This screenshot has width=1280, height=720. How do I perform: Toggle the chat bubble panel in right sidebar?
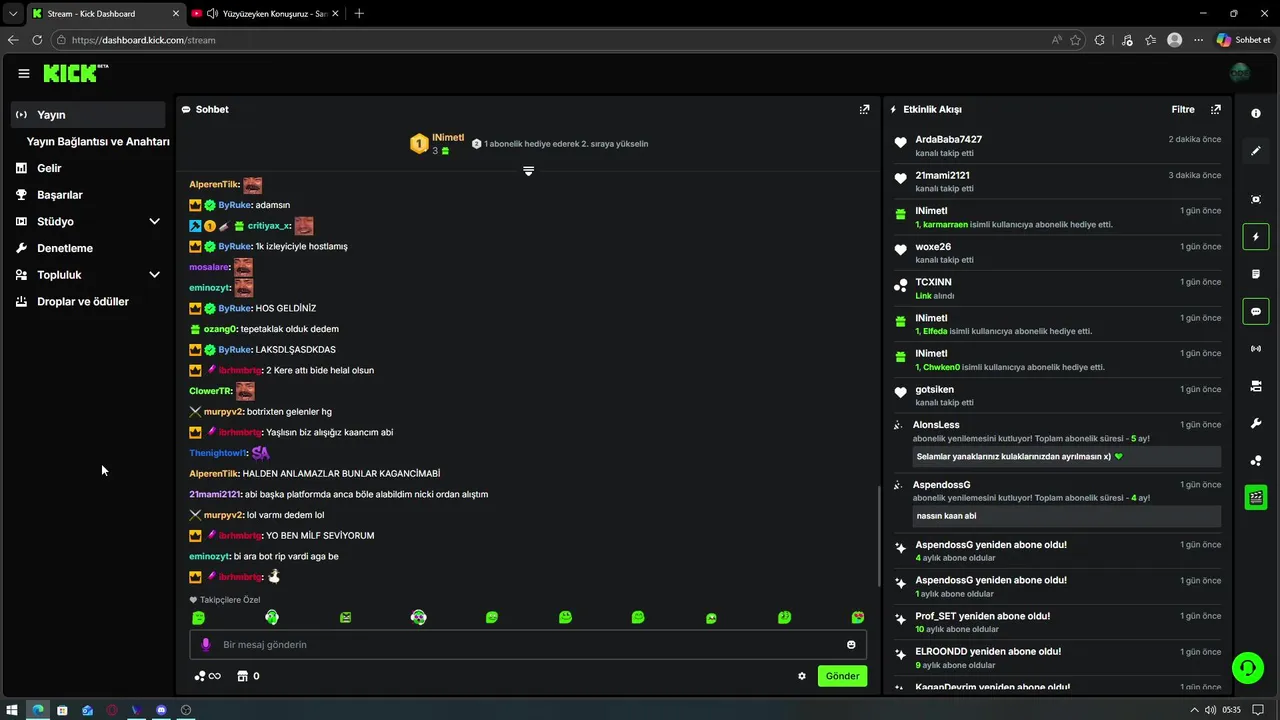1256,312
